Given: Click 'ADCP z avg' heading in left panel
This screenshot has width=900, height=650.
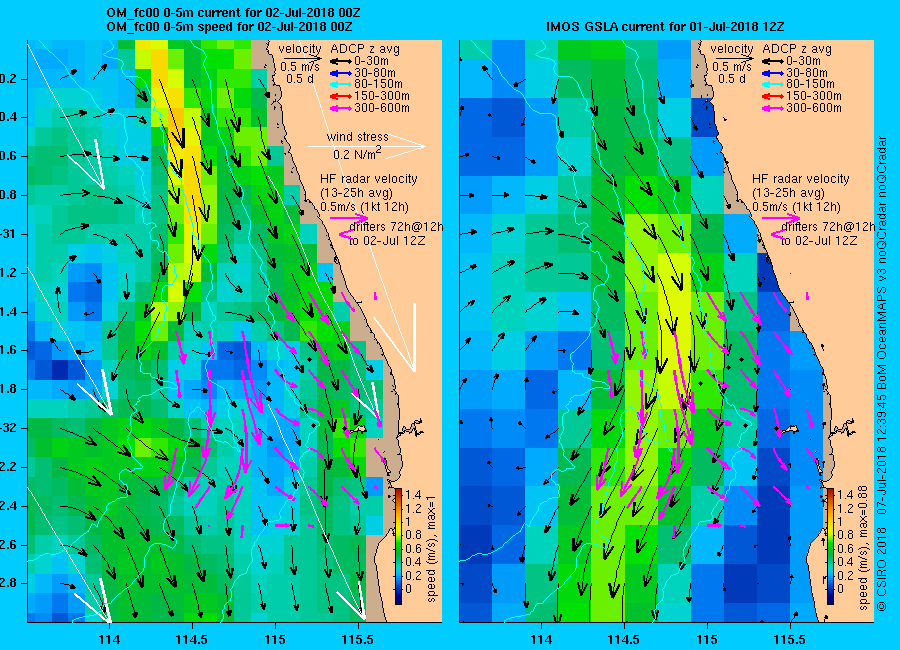Looking at the screenshot, I should (x=365, y=49).
